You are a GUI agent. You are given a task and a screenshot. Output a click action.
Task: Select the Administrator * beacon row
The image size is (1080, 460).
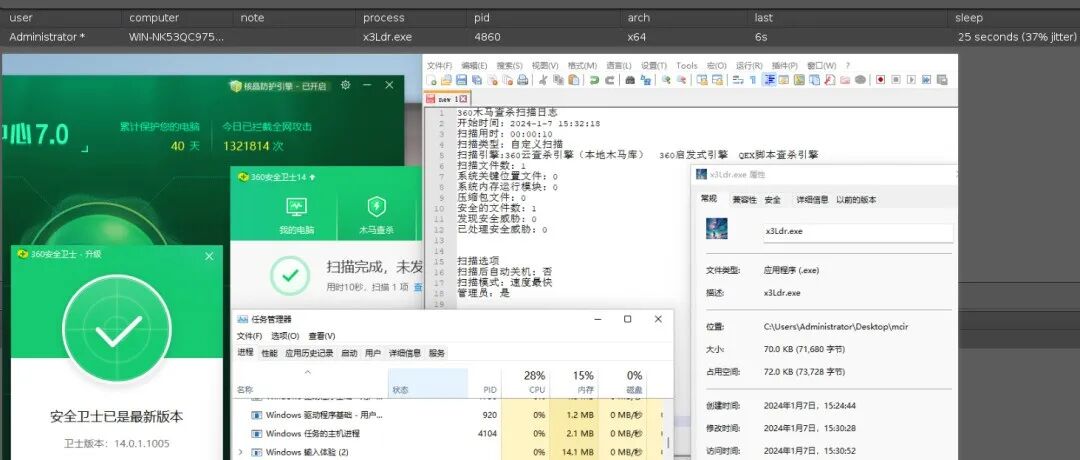coord(540,37)
